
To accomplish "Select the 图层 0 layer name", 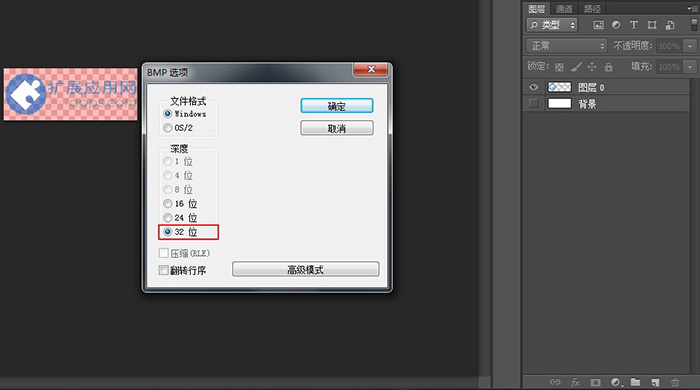I will (591, 87).
